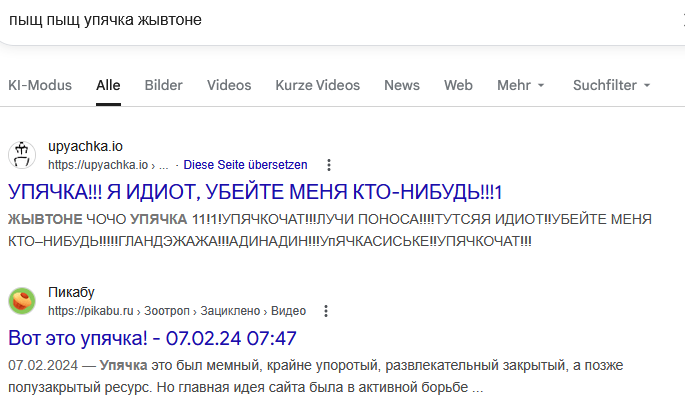Switch to the Videos tab
This screenshot has height=419, width=685.
coord(229,85)
